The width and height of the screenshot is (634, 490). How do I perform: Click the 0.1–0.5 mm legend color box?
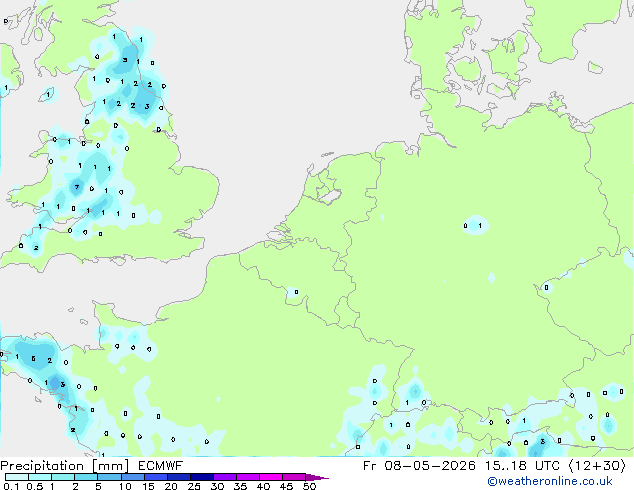tap(17, 477)
